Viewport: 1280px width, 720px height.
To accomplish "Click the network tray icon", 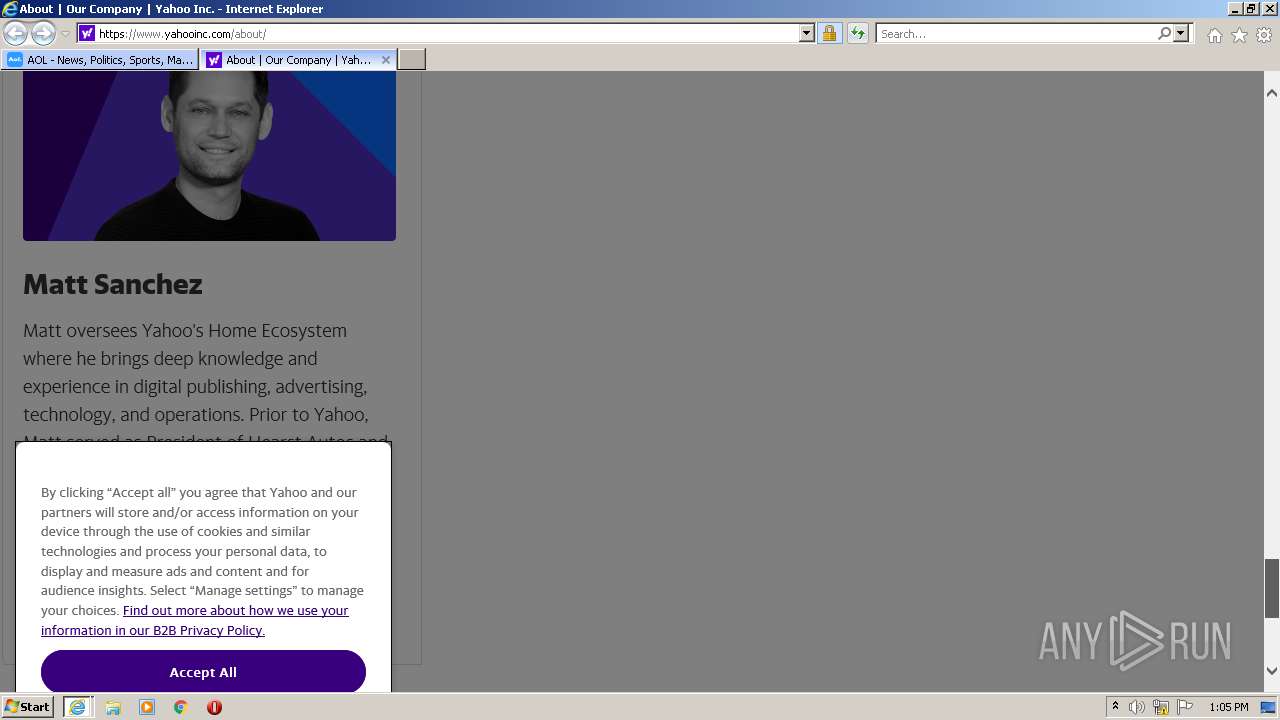I will [1161, 707].
